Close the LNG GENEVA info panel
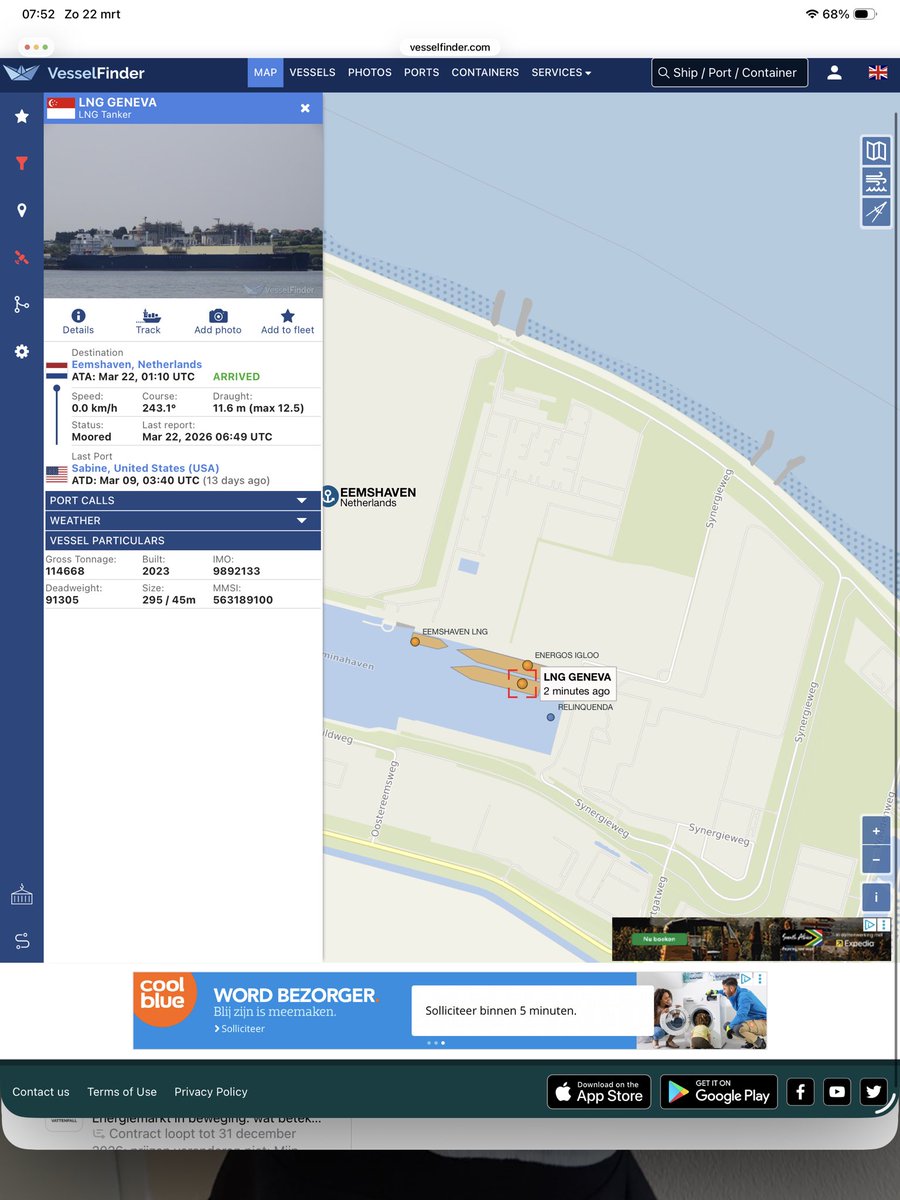 click(305, 108)
